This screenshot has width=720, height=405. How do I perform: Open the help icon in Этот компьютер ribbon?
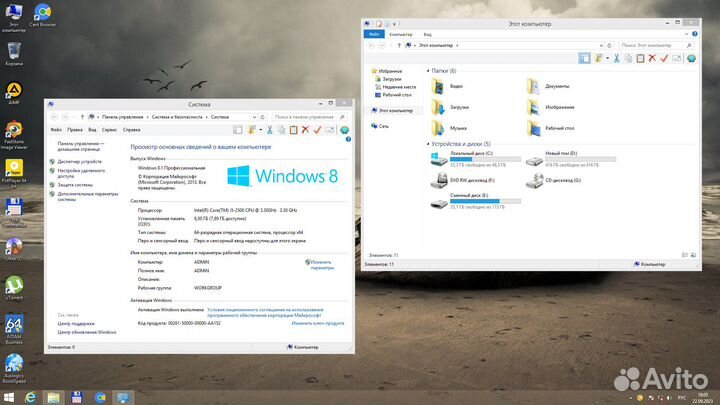[x=695, y=34]
